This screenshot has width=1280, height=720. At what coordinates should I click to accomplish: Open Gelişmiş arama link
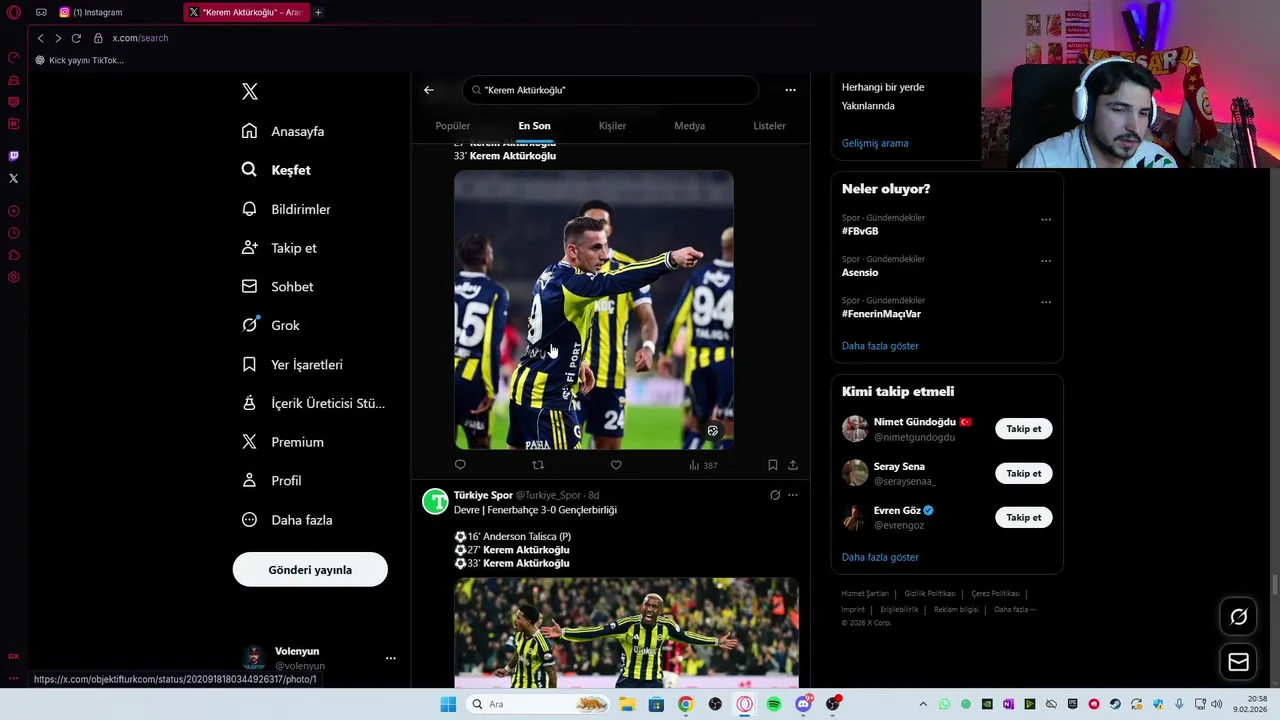875,143
